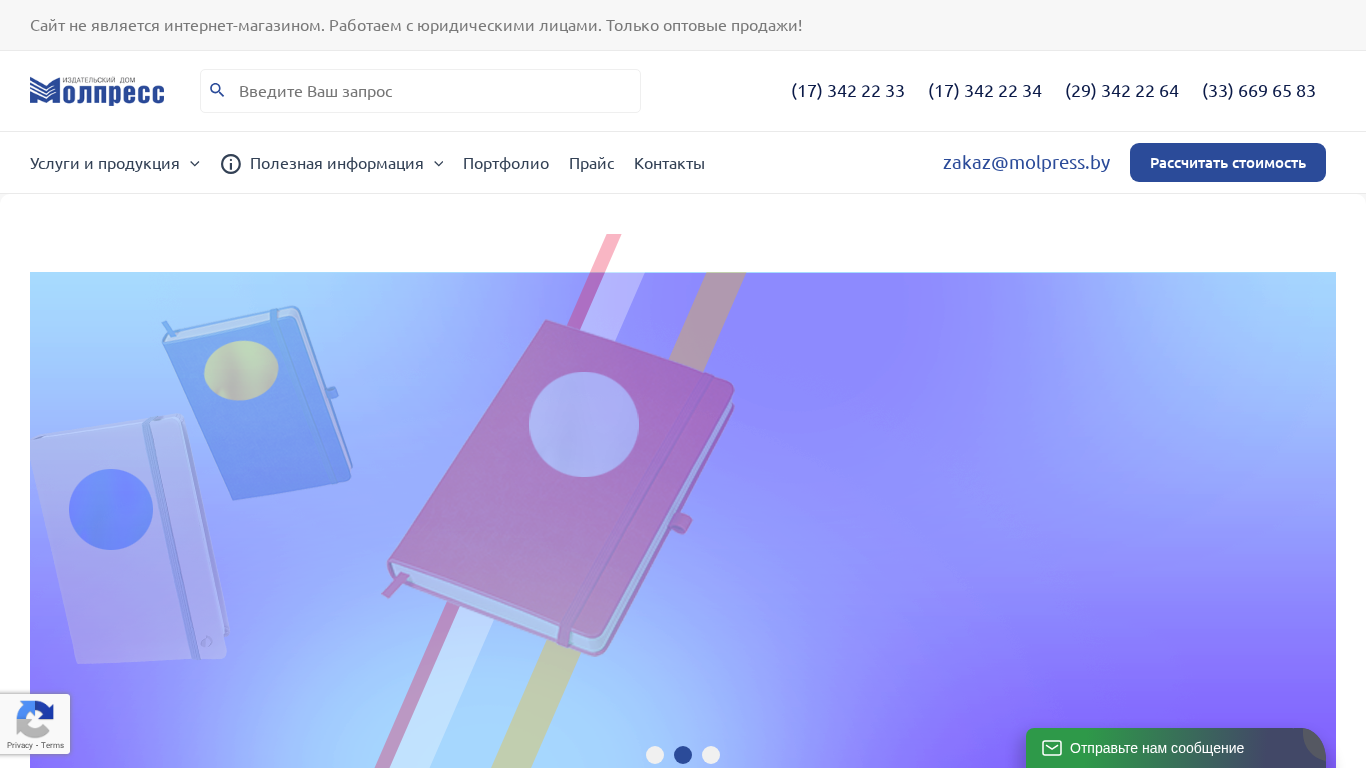Select the third slider dot
This screenshot has width=1366, height=768.
pos(711,755)
